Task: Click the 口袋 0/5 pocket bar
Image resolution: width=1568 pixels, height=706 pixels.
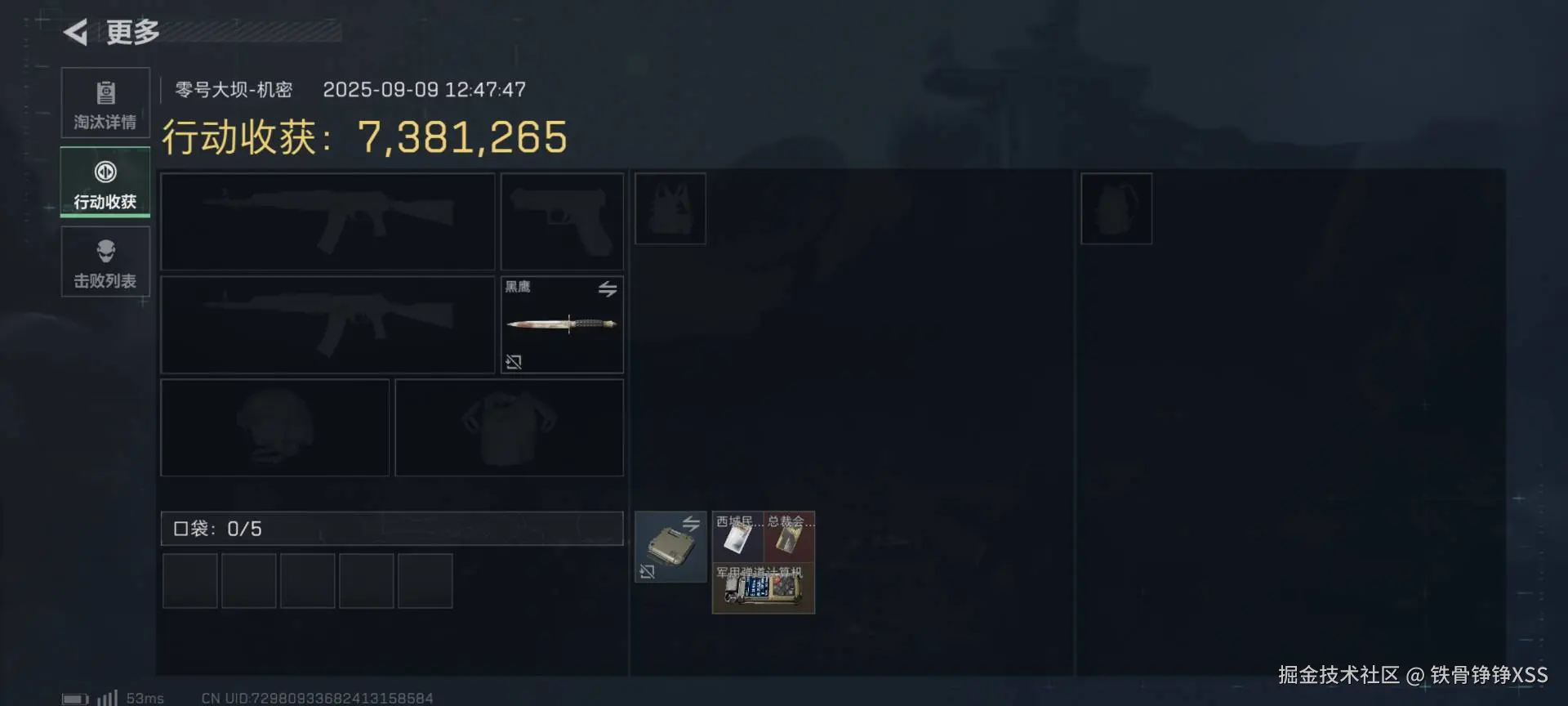Action: point(392,529)
